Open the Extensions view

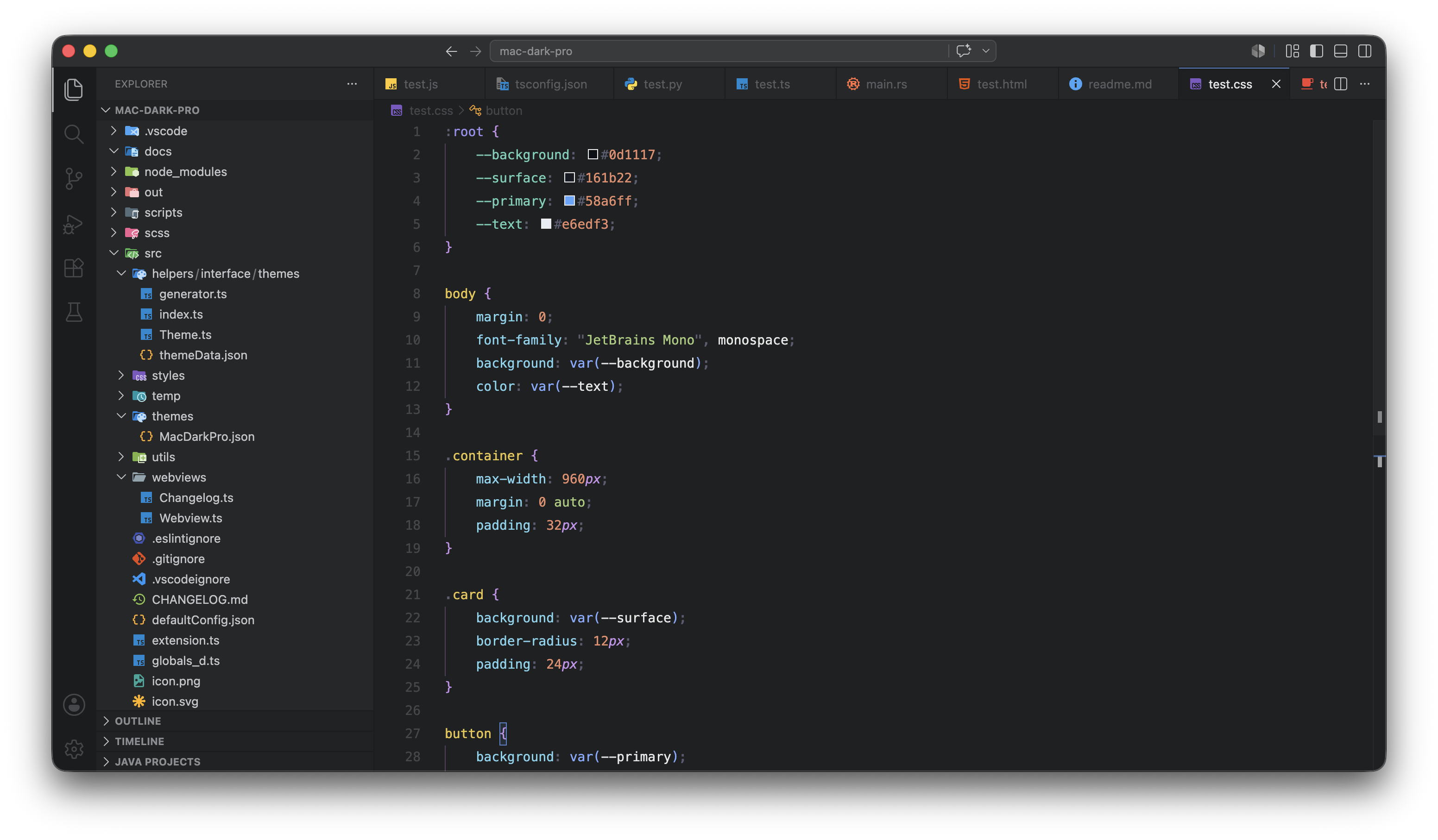point(74,268)
